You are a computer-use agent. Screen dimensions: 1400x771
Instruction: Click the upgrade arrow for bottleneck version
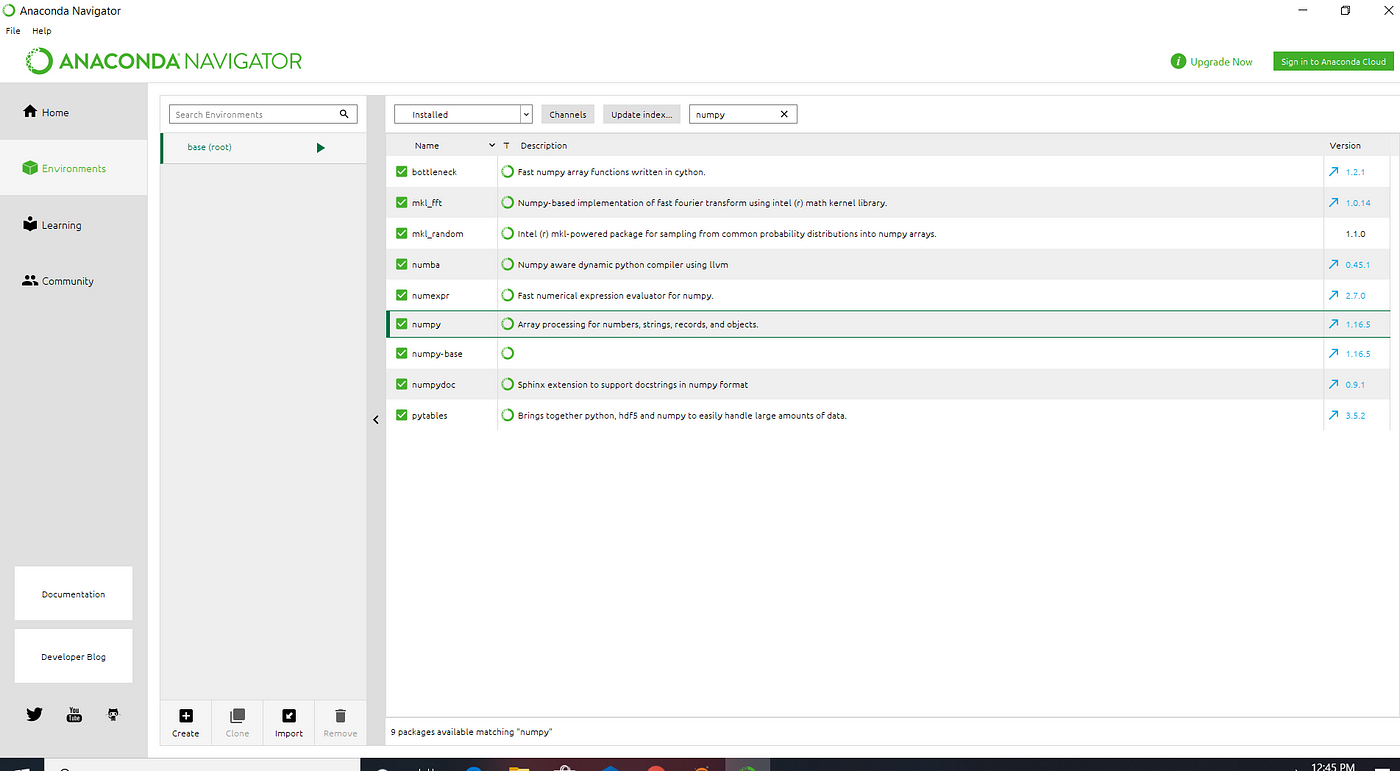click(x=1334, y=172)
